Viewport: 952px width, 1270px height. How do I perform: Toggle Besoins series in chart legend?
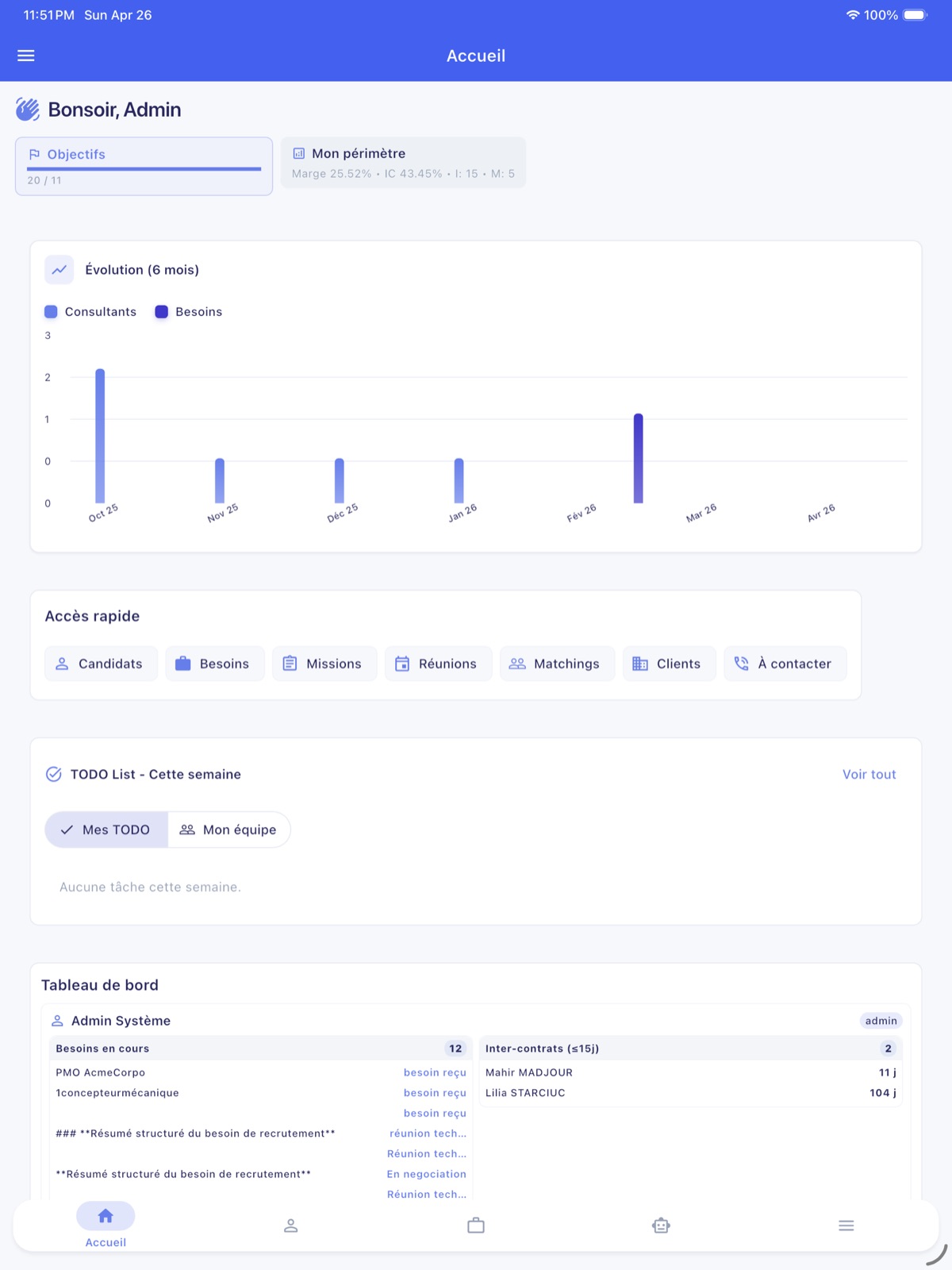point(189,312)
